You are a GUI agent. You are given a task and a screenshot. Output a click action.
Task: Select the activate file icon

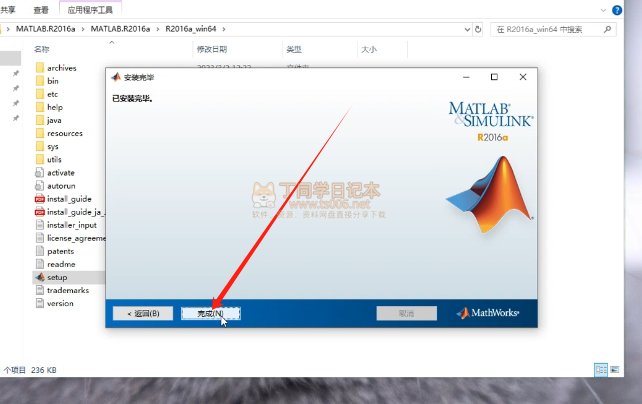(x=40, y=173)
